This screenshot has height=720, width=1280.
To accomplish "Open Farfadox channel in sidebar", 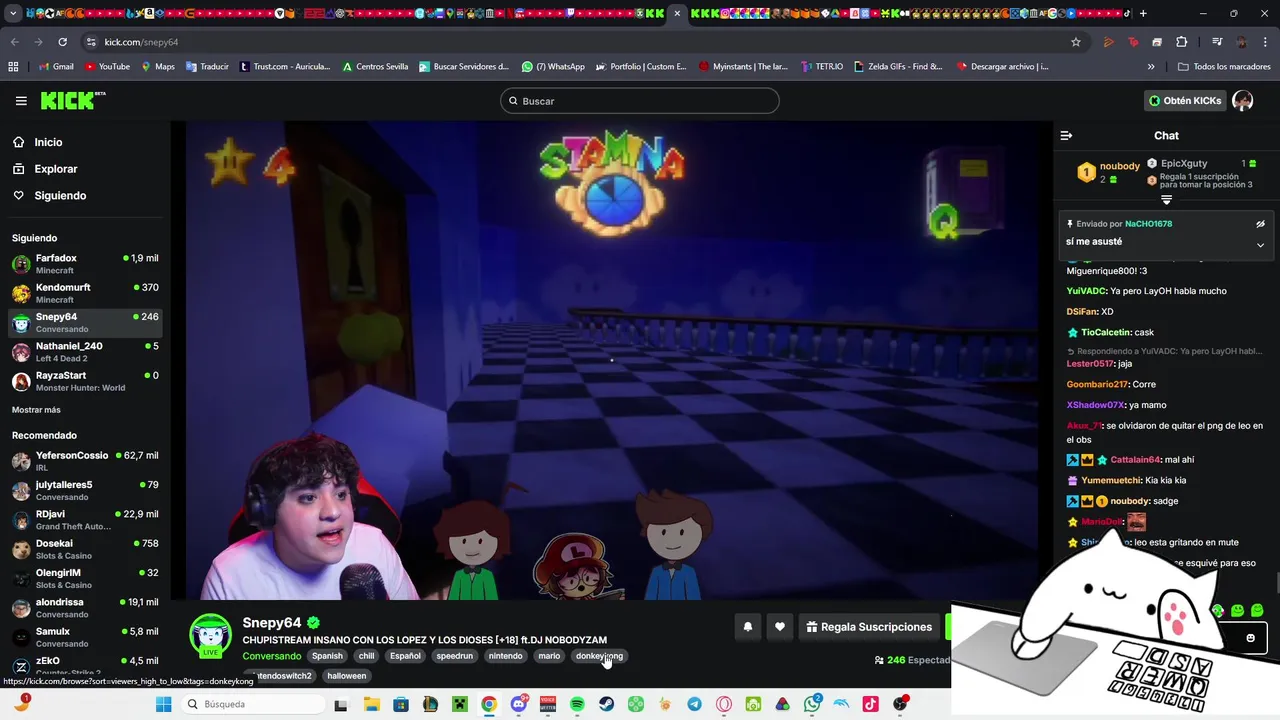I will coord(85,264).
